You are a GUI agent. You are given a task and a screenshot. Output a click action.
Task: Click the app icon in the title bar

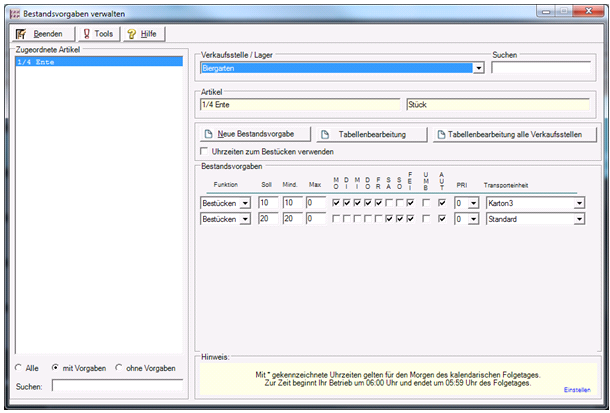coord(15,14)
